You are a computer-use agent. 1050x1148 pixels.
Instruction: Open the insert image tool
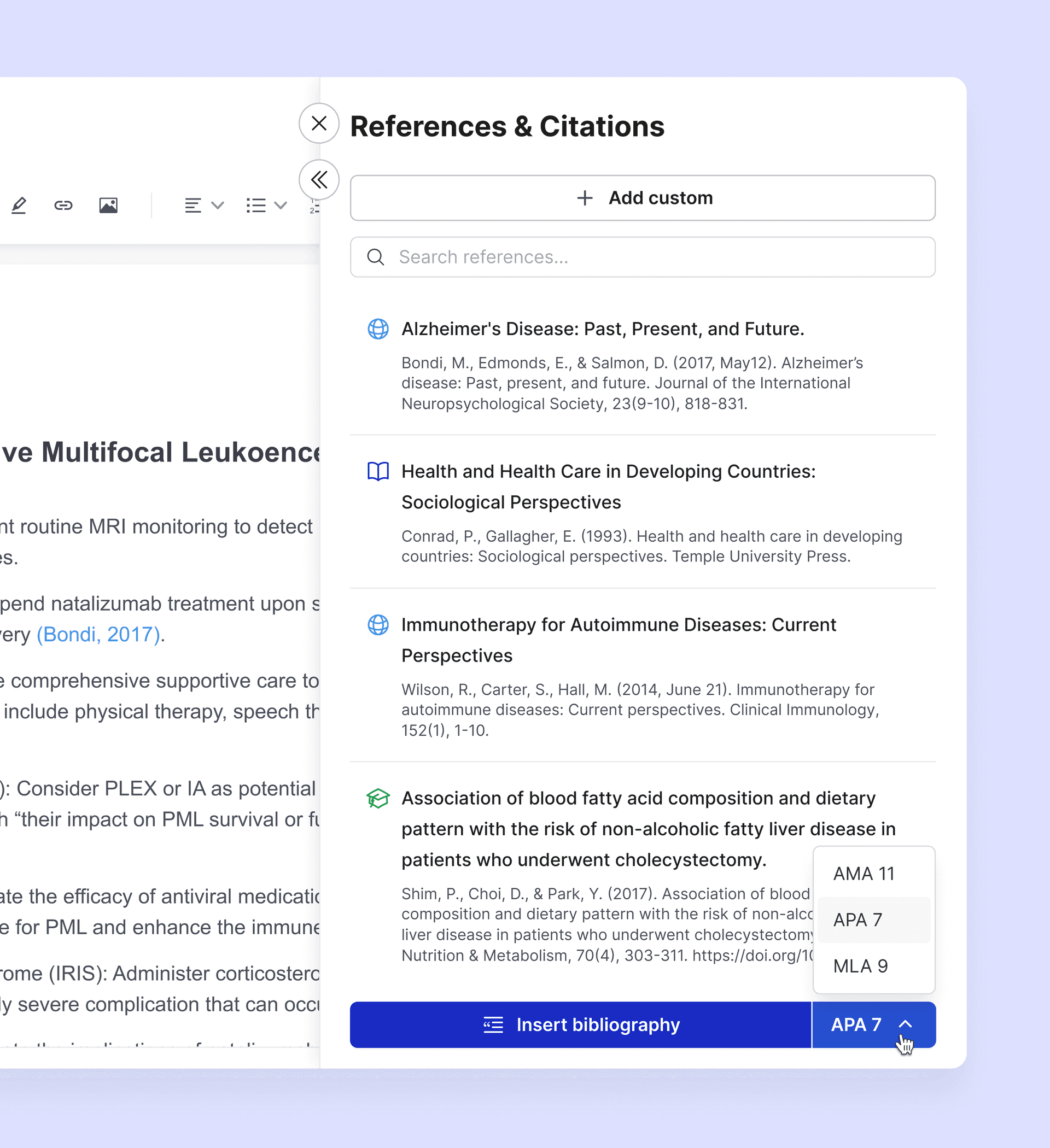[x=108, y=205]
